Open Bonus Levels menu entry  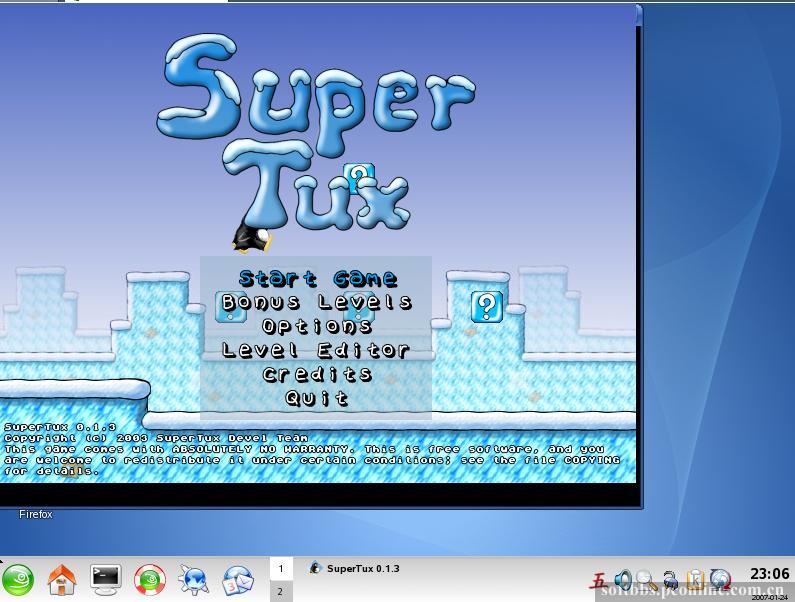(316, 302)
